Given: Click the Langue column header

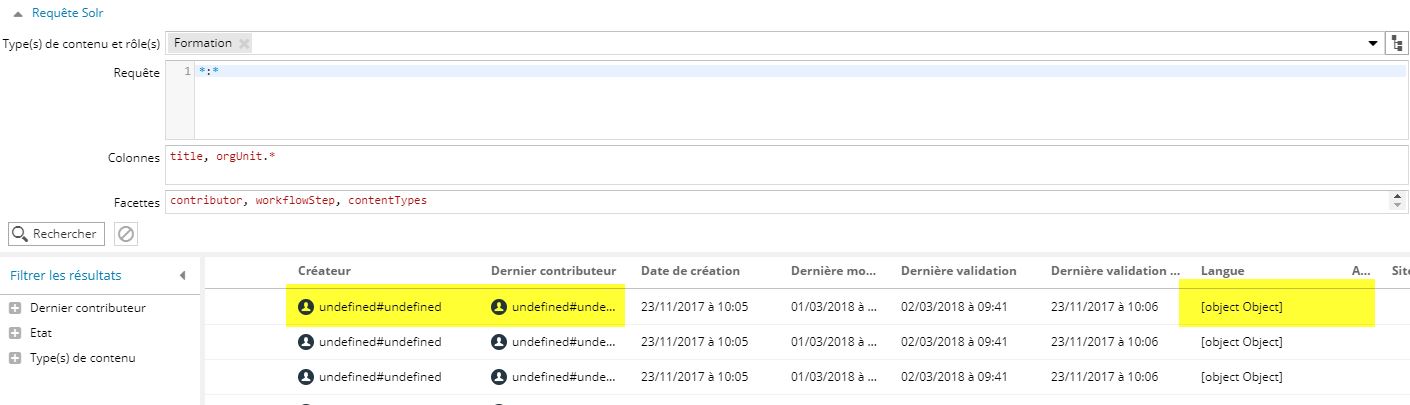Looking at the screenshot, I should (1222, 271).
